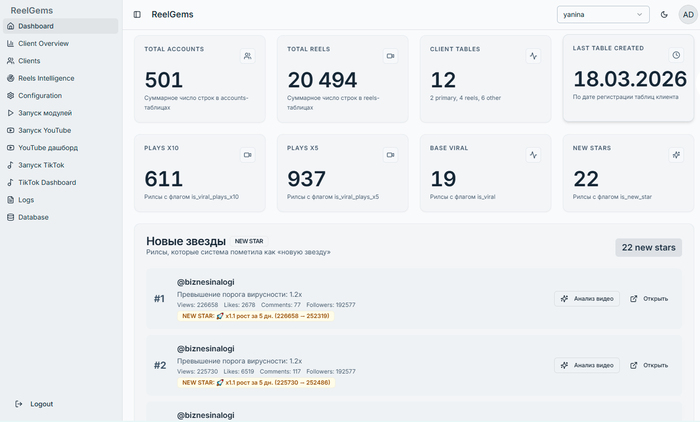This screenshot has height=422, width=700.
Task: Click the Base Viral activity icon
Action: (x=533, y=155)
